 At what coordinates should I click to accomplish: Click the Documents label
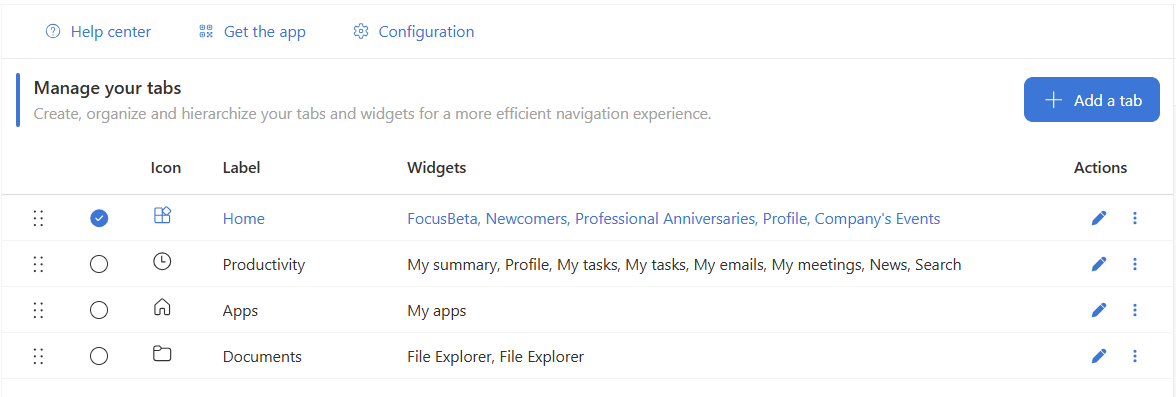click(x=262, y=356)
